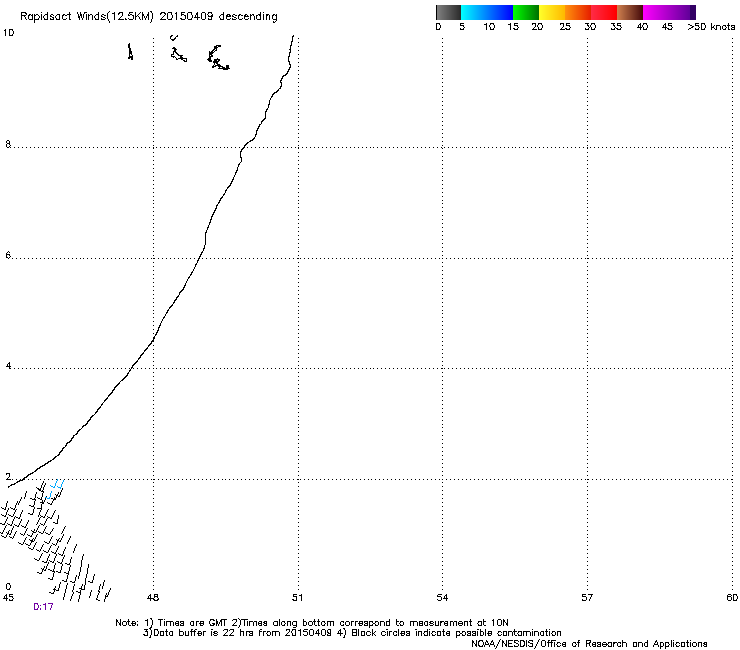740x650 pixels.
Task: Select the latitude axis label '2'
Action: 8,476
